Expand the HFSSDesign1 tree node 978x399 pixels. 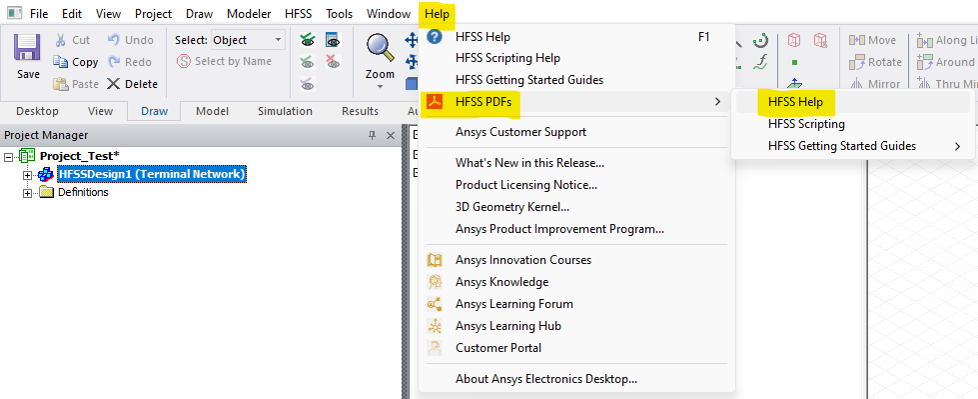pyautogui.click(x=27, y=175)
